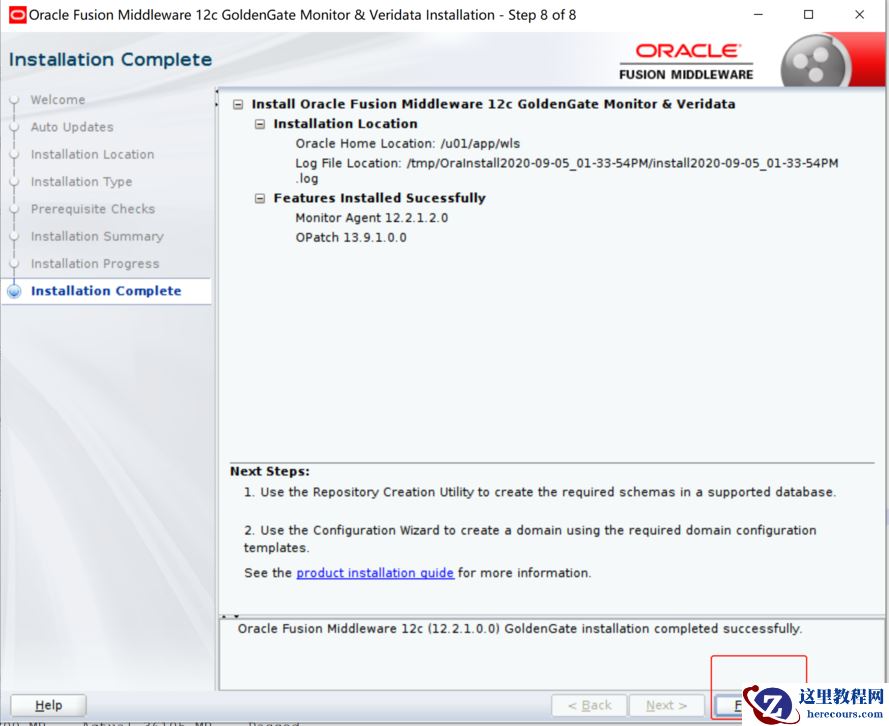Viewport: 889px width, 726px height.
Task: Select OPatch 13.9.1.0.0 row
Action: [351, 237]
